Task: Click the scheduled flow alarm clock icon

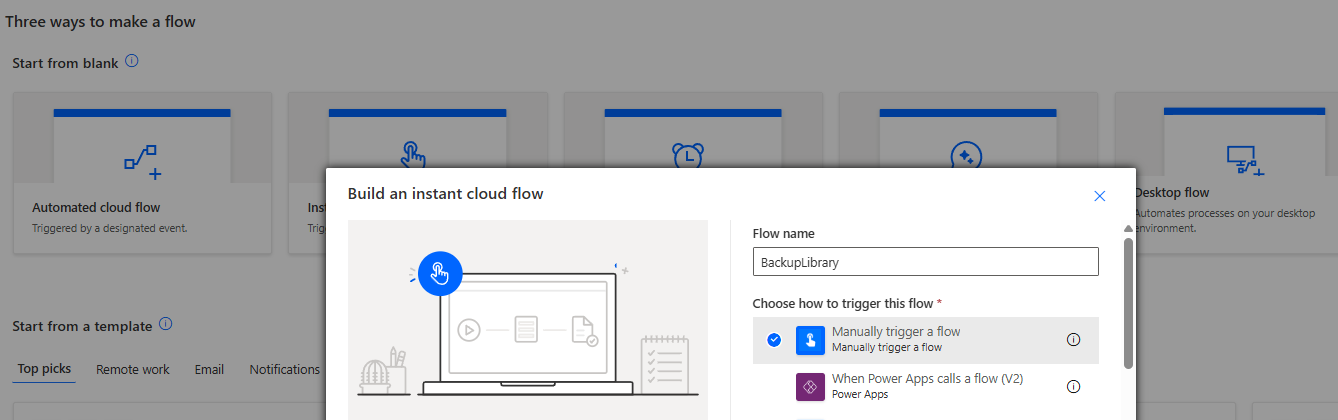Action: click(688, 155)
